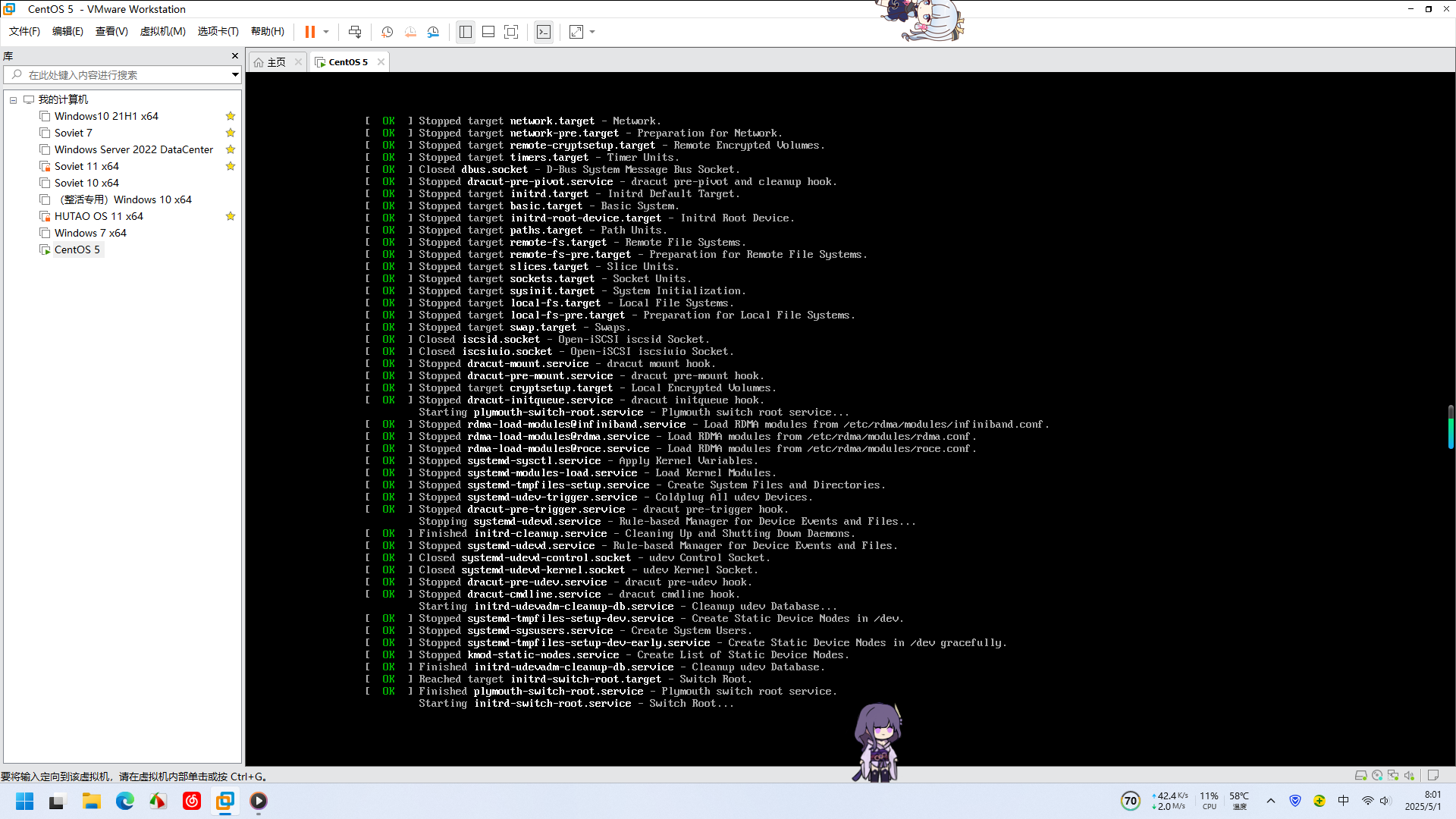The height and width of the screenshot is (819, 1456).
Task: Open File Explorer from taskbar
Action: point(92,801)
